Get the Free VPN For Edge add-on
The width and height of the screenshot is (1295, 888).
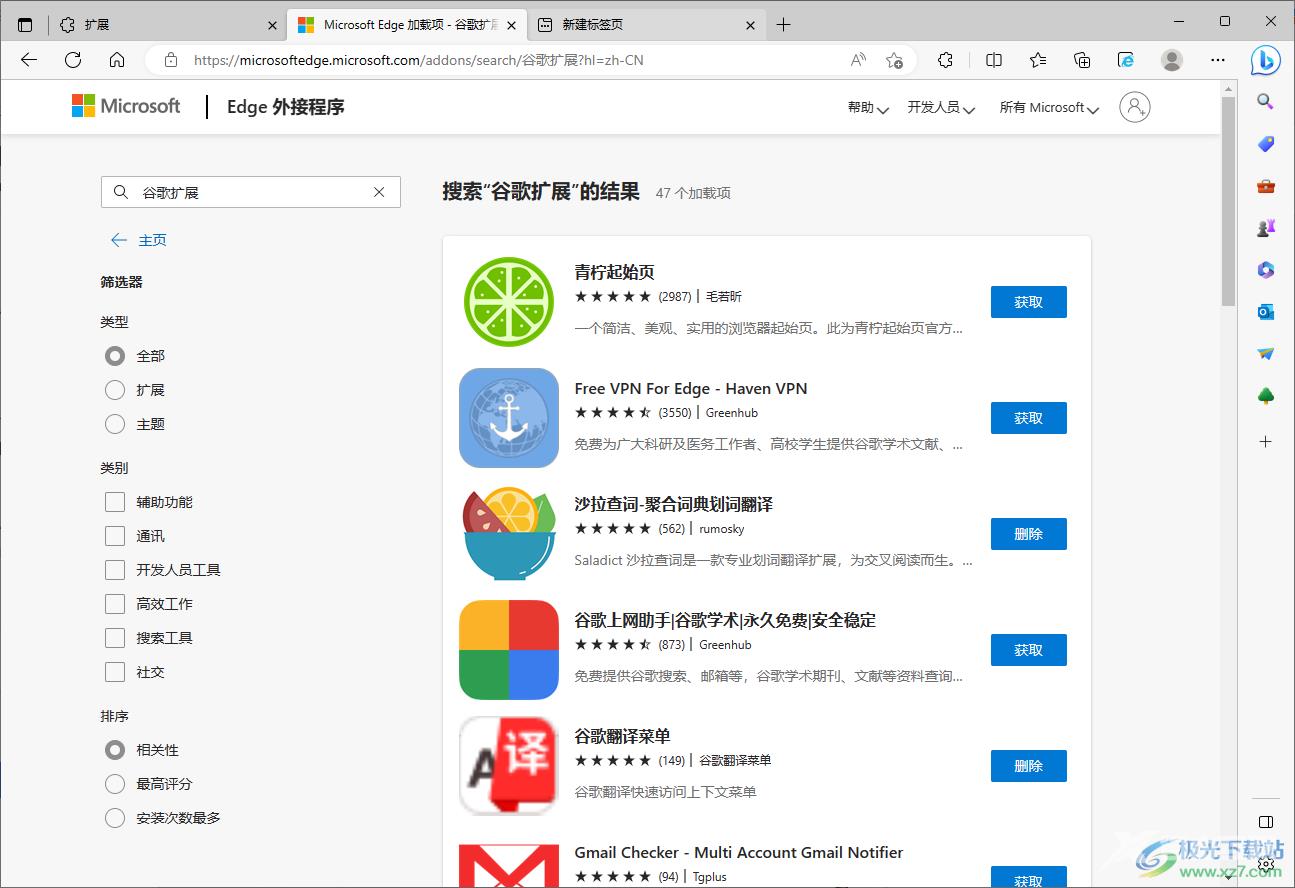(1028, 418)
